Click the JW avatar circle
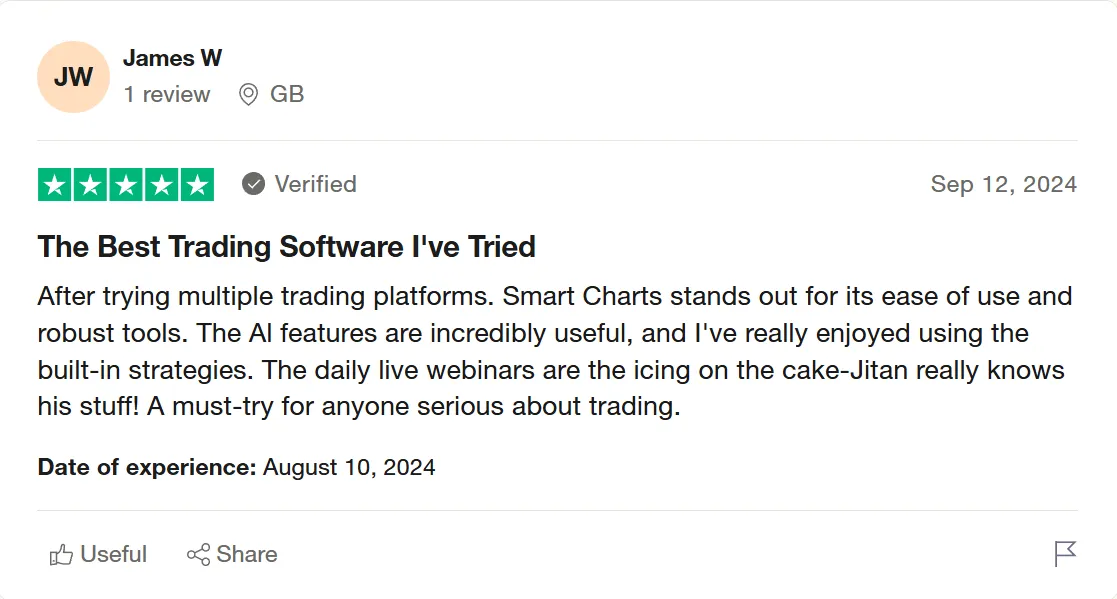 (x=73, y=77)
